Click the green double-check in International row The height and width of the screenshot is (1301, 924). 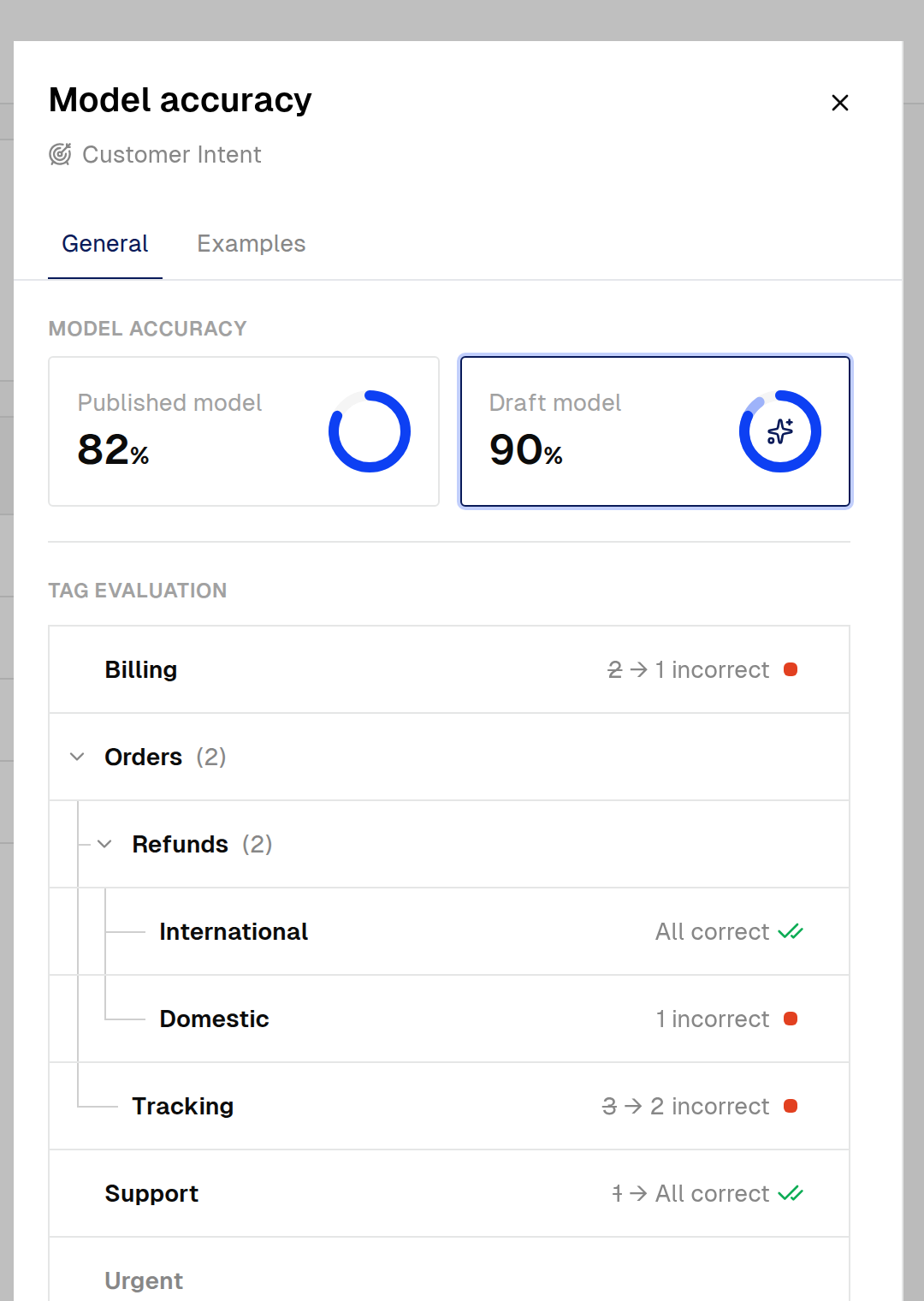pos(791,931)
